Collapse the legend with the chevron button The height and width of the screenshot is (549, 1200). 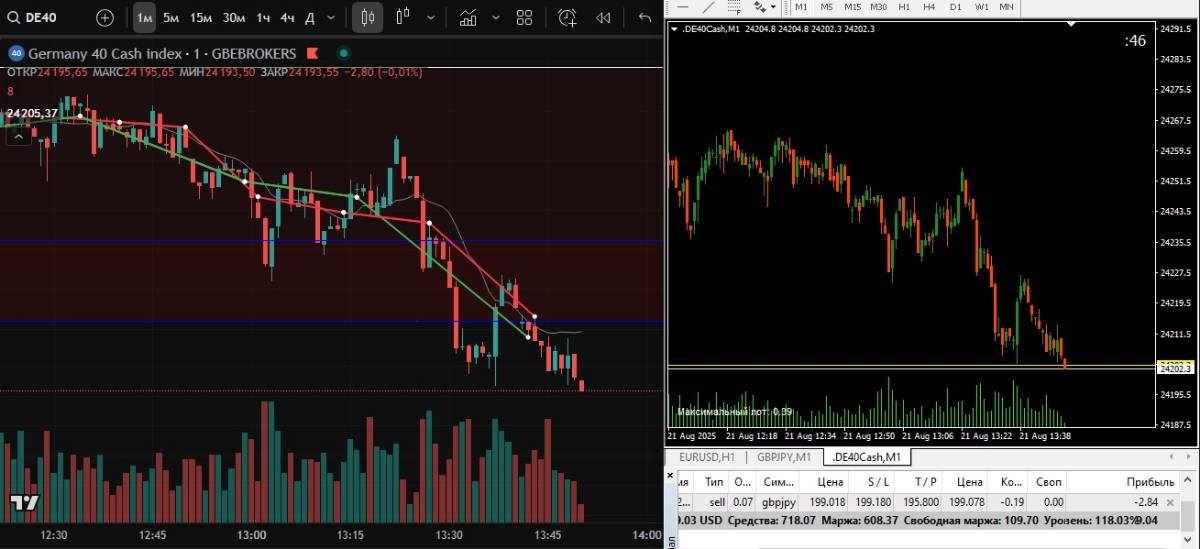[x=17, y=137]
